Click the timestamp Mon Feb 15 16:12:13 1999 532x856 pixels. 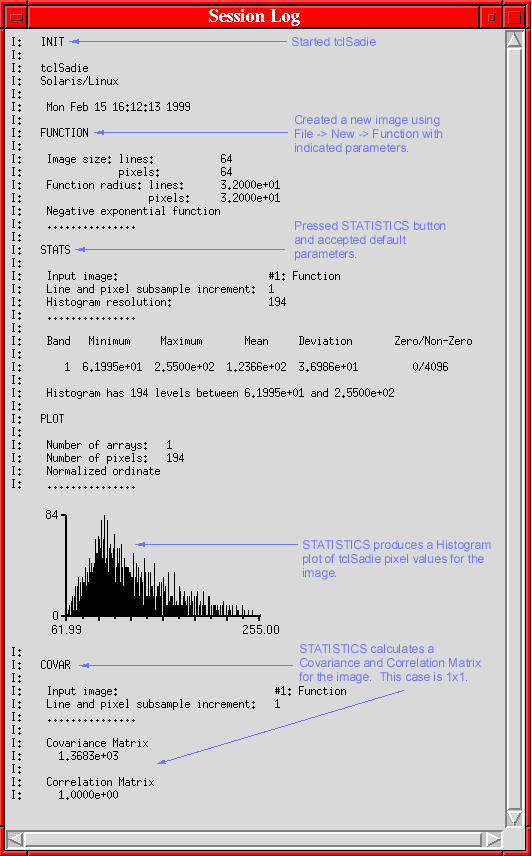point(118,107)
